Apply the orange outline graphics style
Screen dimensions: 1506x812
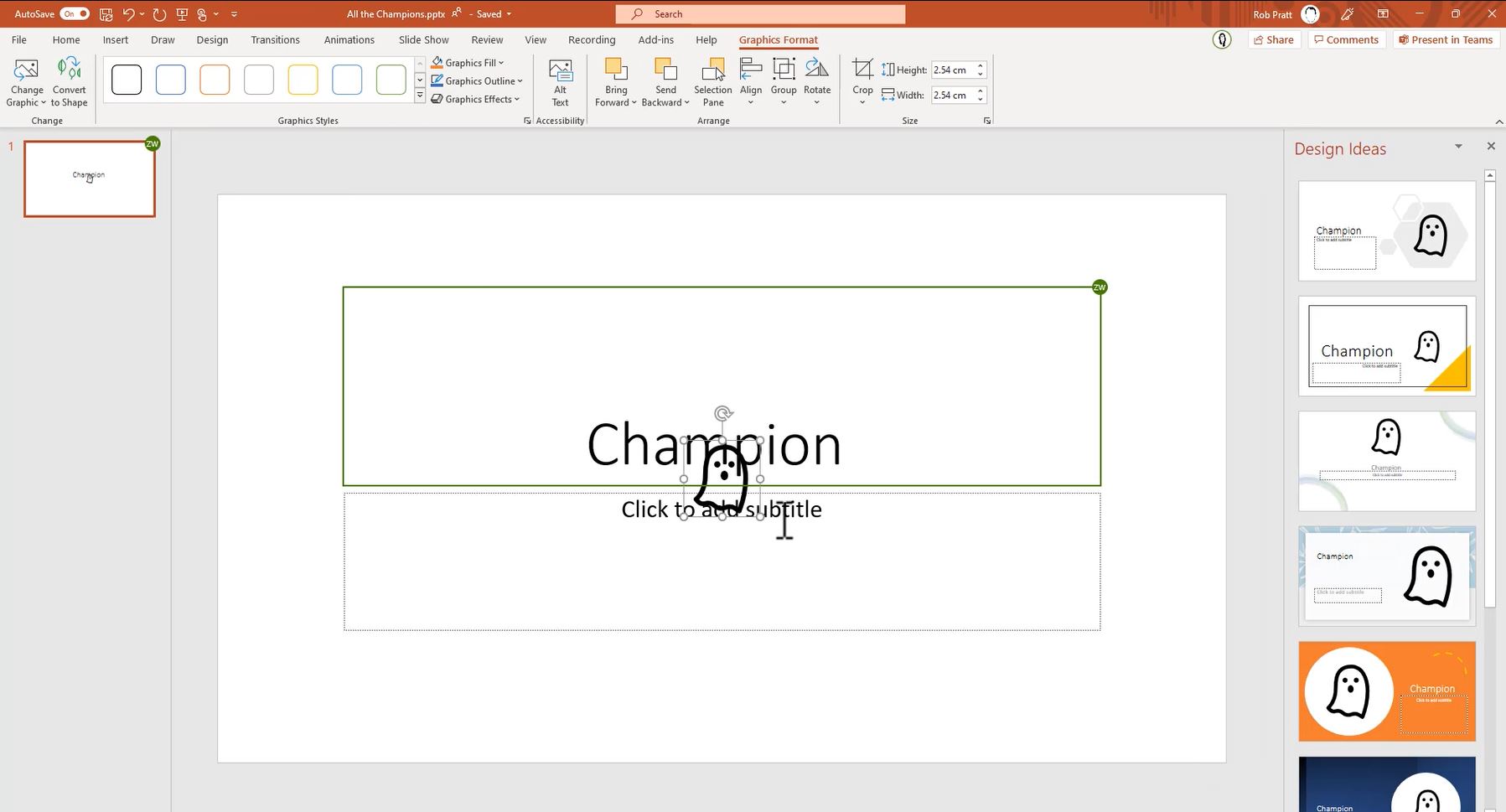(x=215, y=80)
